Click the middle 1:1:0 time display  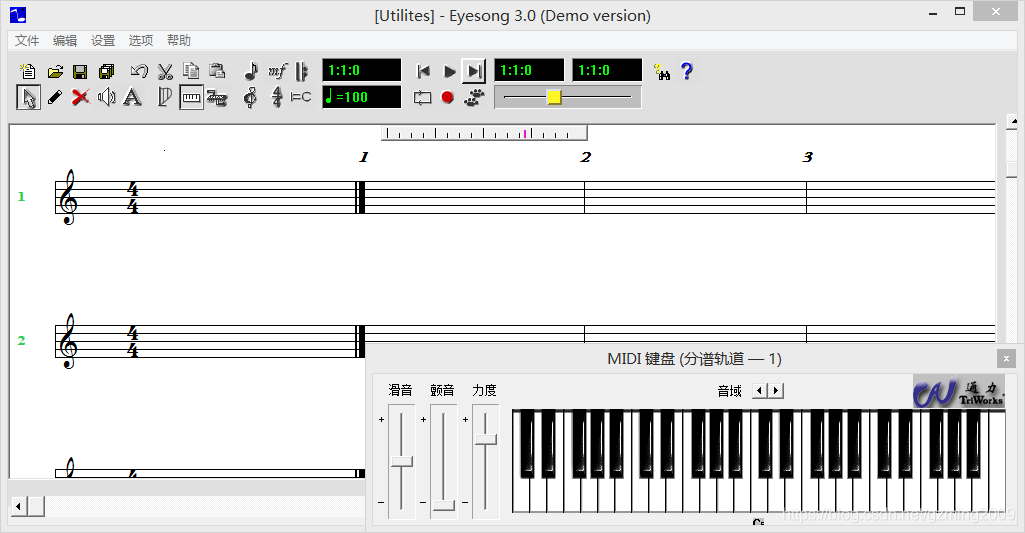[529, 70]
